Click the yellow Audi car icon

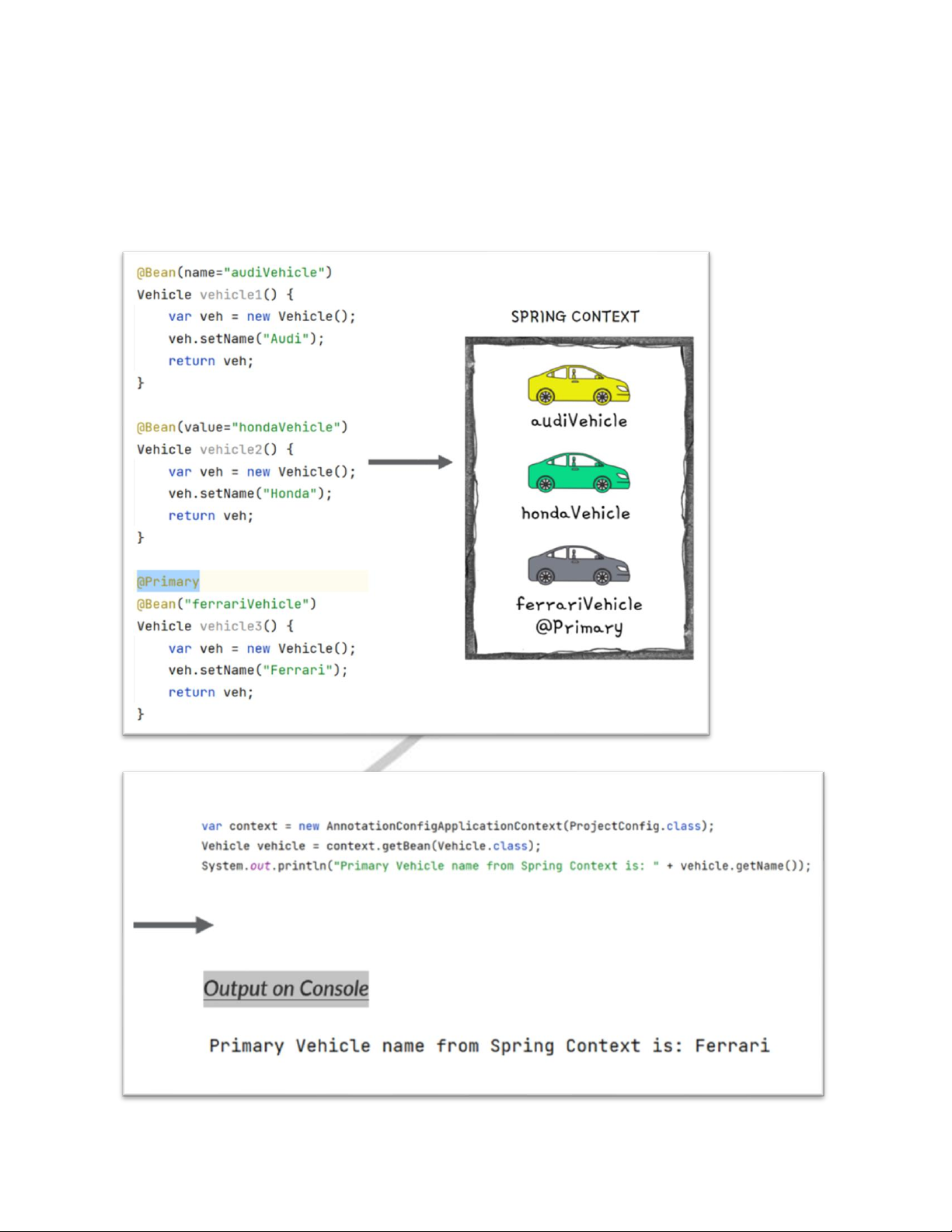(578, 385)
